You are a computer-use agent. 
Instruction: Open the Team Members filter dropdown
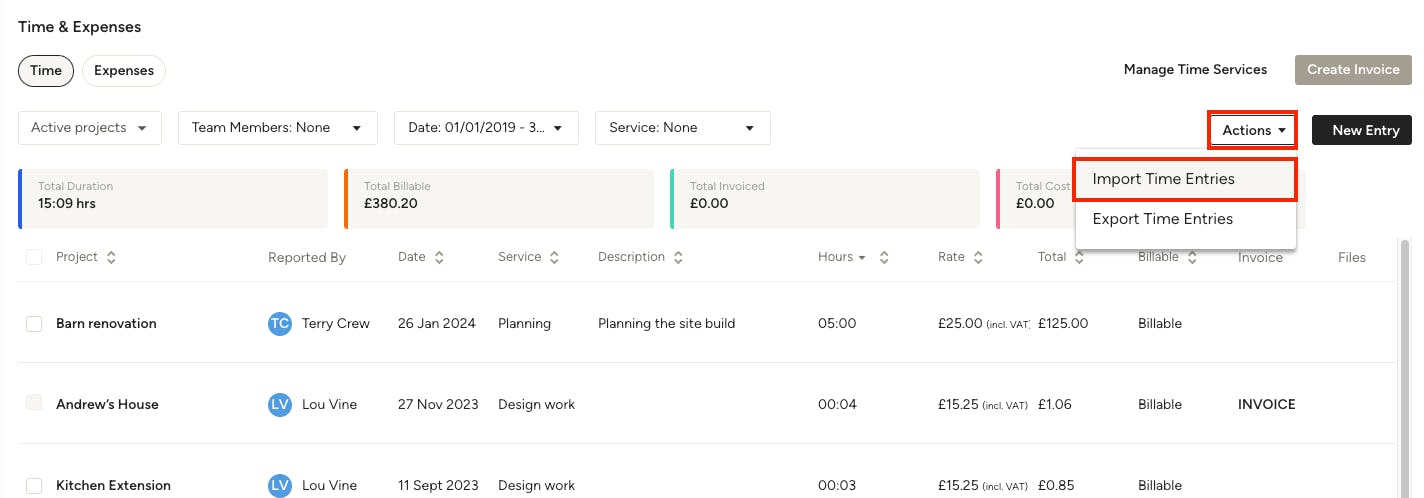point(278,128)
